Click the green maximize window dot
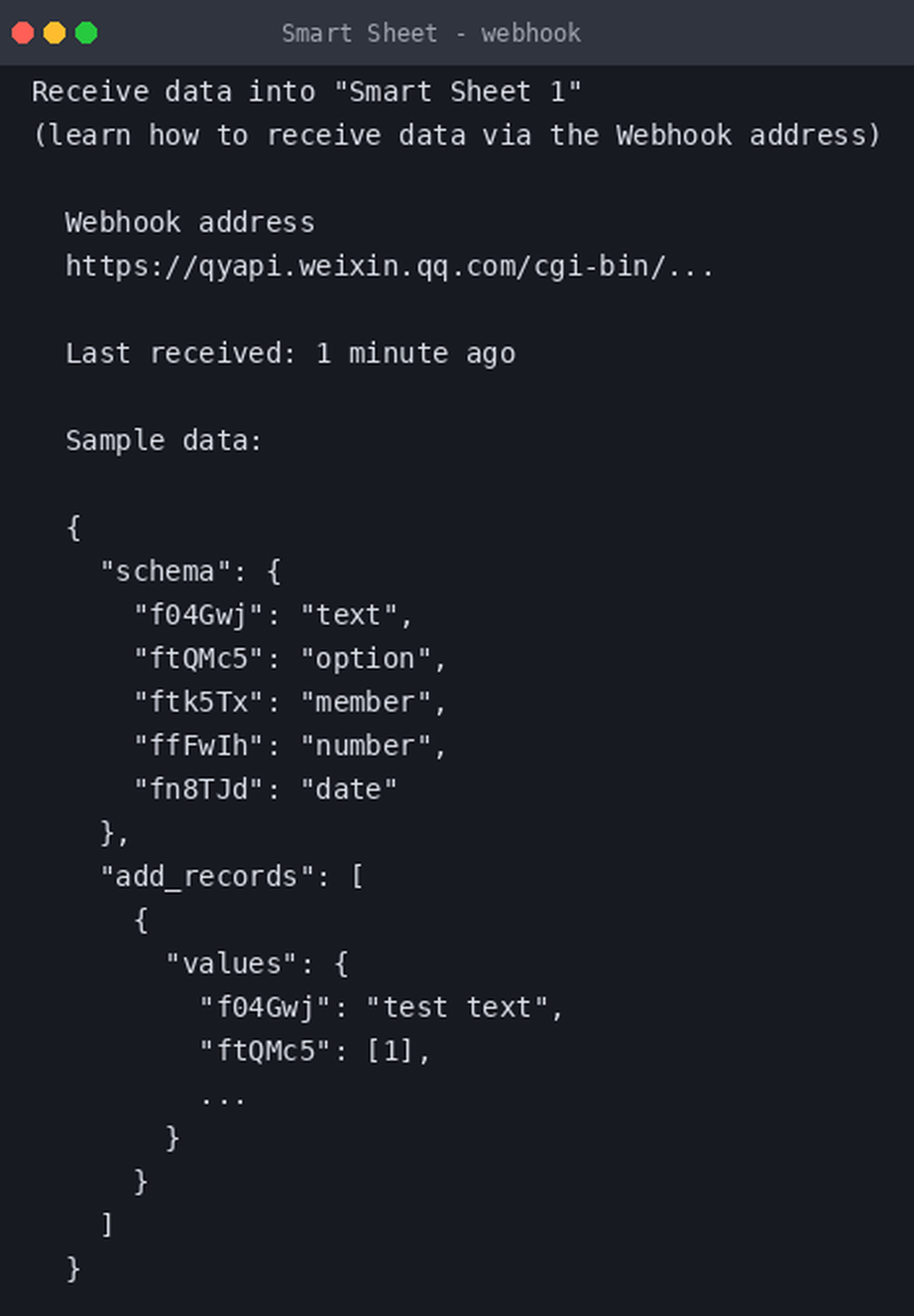Image resolution: width=914 pixels, height=1316 pixels. [86, 33]
